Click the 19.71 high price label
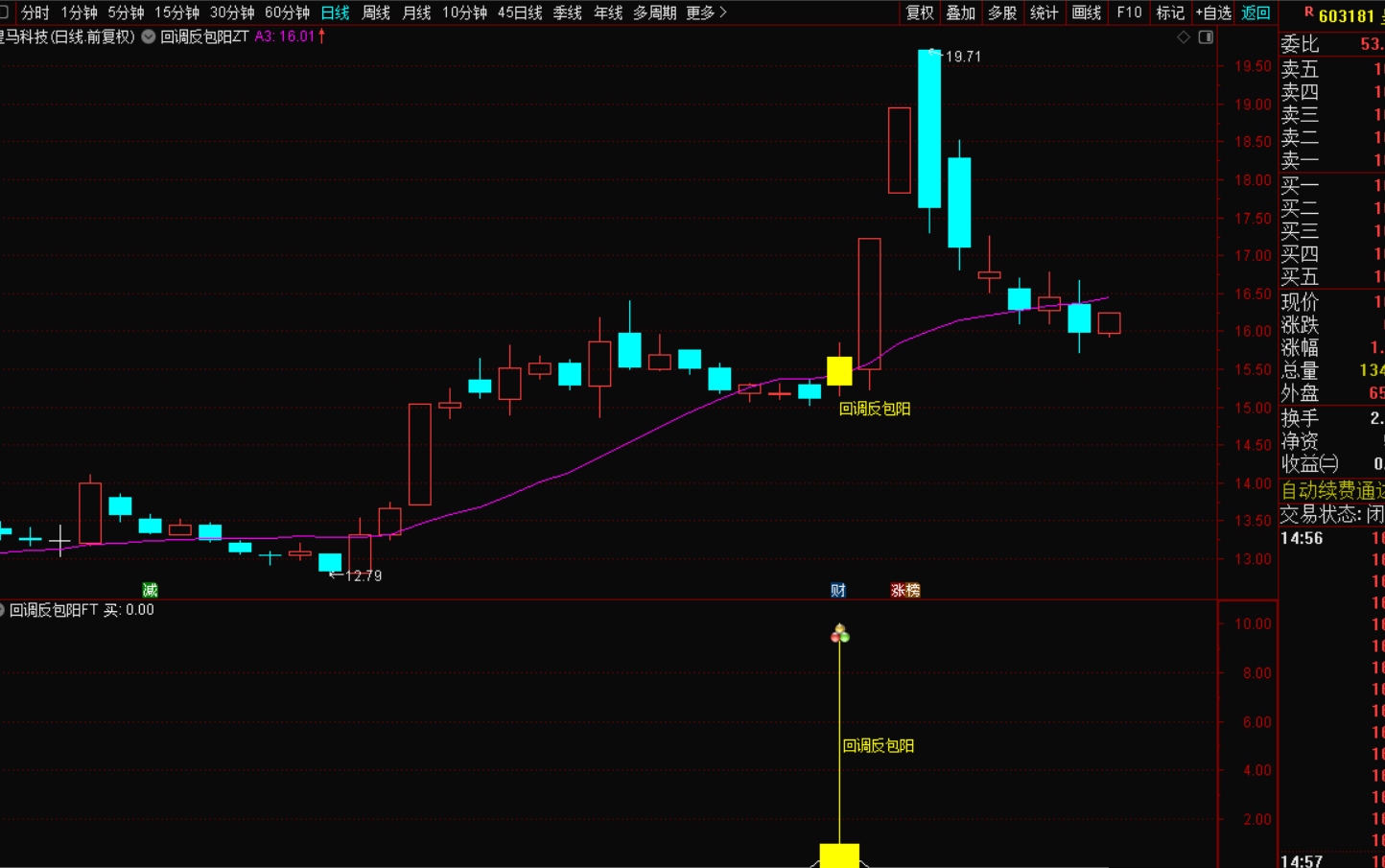The width and height of the screenshot is (1385, 868). coord(963,57)
